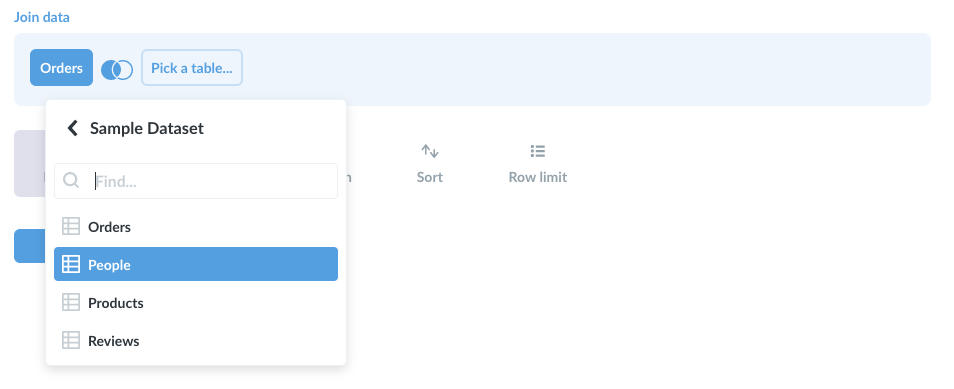Click the Row limit list icon

point(538,150)
